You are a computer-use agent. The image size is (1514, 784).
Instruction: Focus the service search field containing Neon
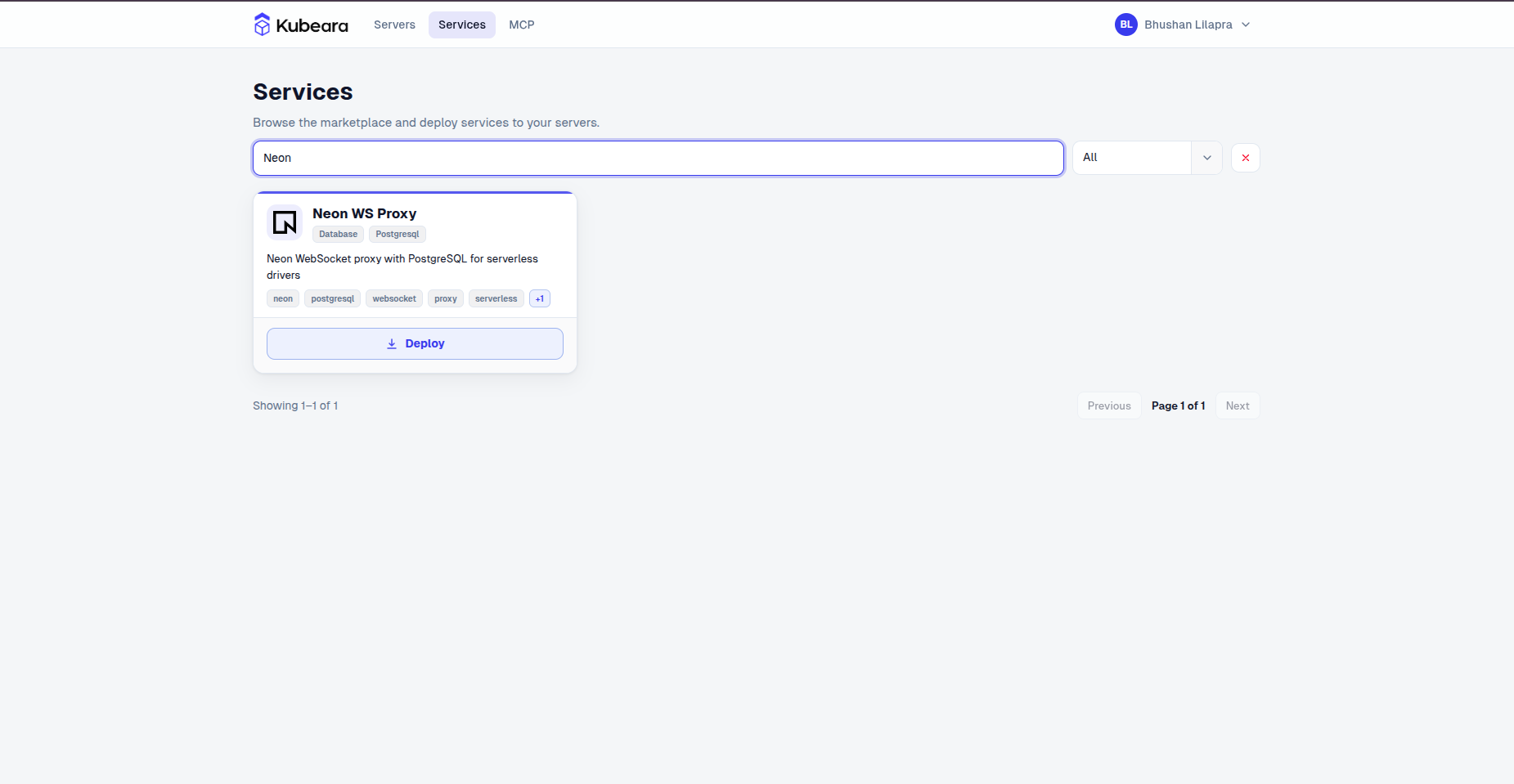[x=658, y=158]
